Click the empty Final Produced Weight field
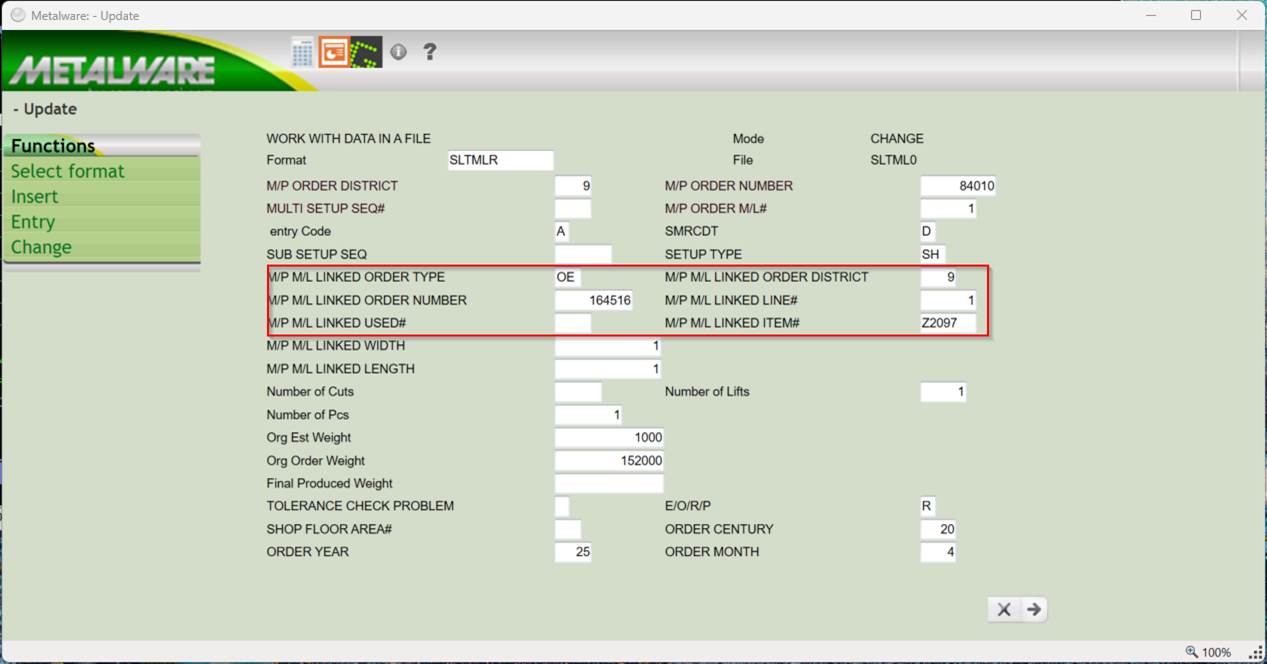 click(x=609, y=484)
